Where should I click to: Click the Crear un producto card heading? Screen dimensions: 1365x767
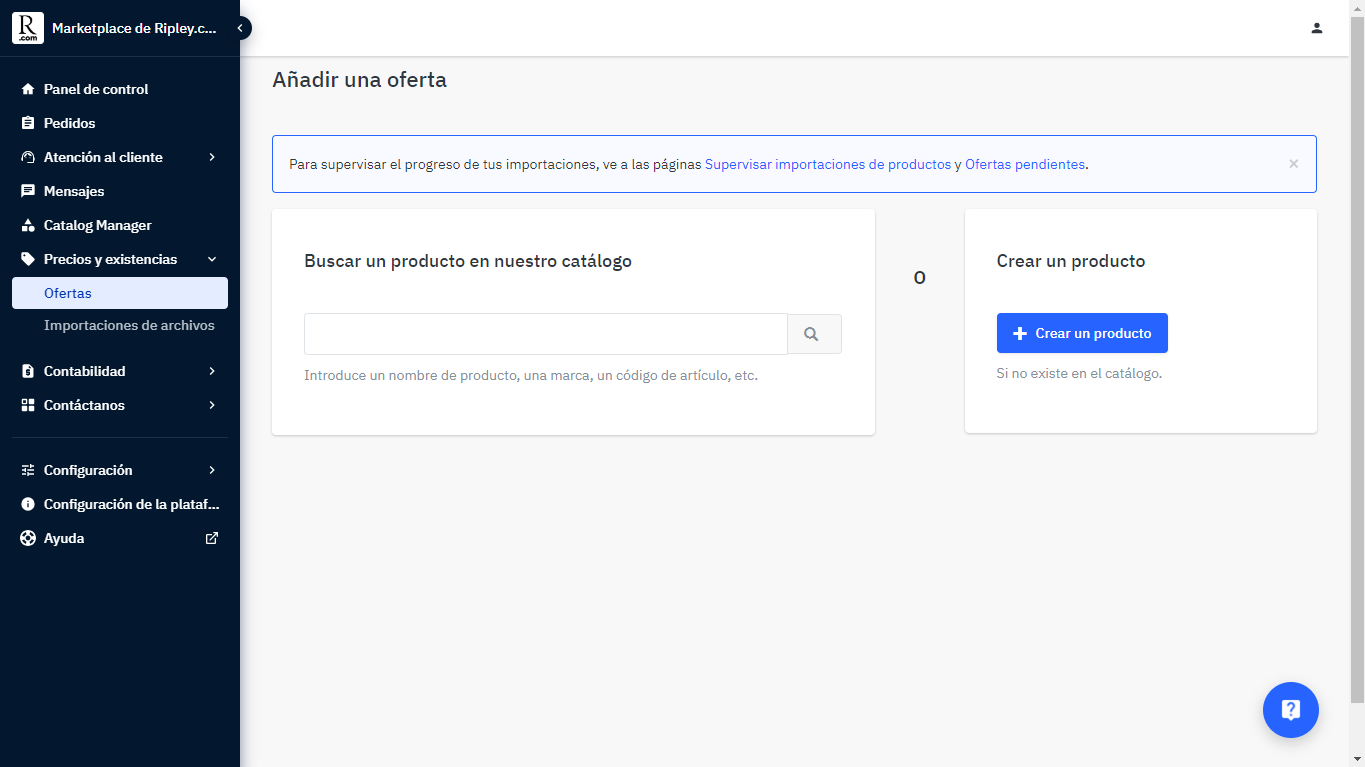click(x=1071, y=261)
